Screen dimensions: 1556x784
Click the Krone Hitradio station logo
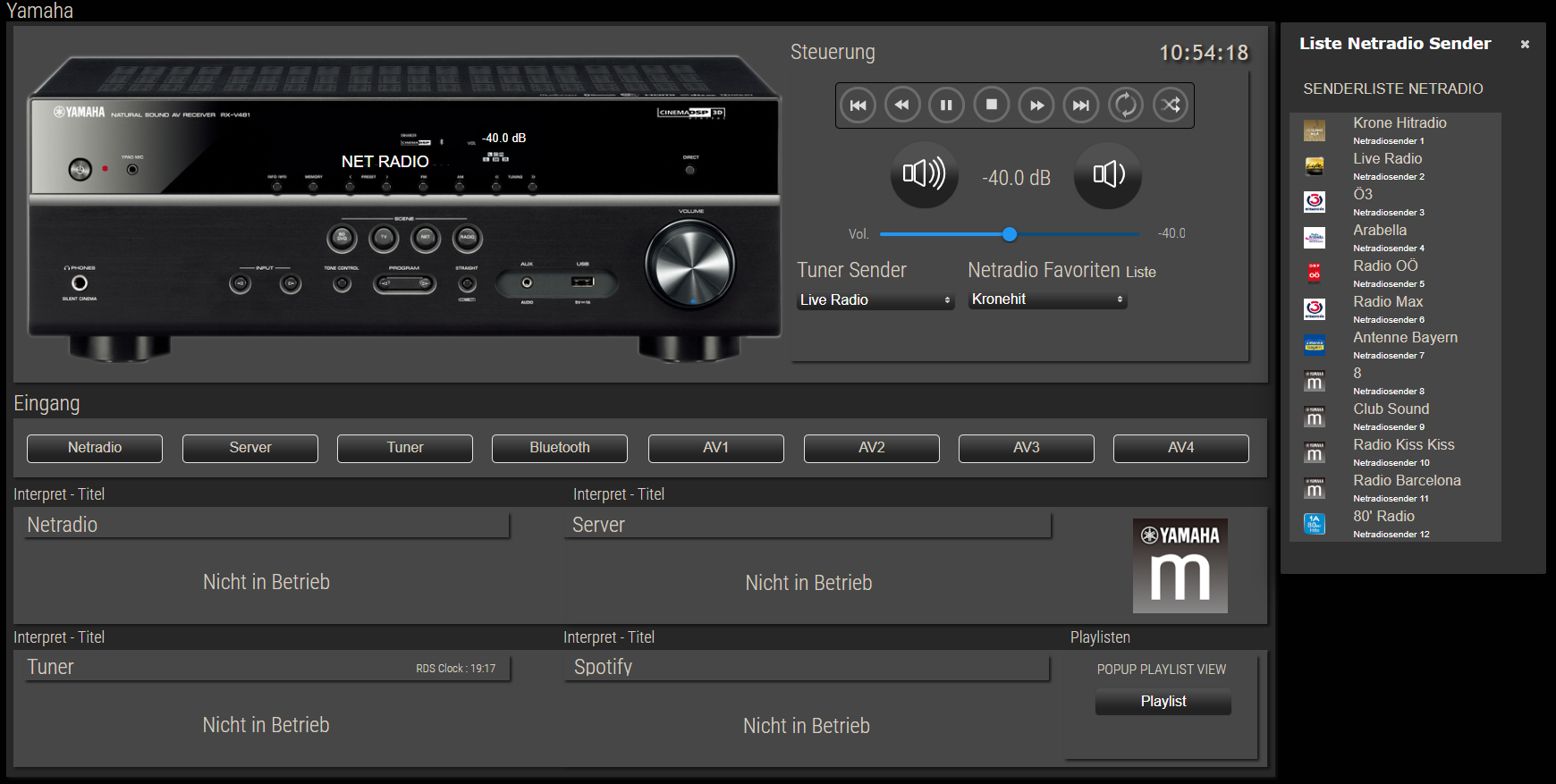[1315, 131]
